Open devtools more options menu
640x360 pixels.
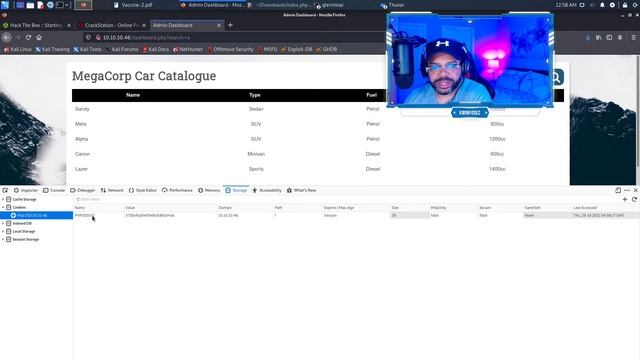point(627,190)
